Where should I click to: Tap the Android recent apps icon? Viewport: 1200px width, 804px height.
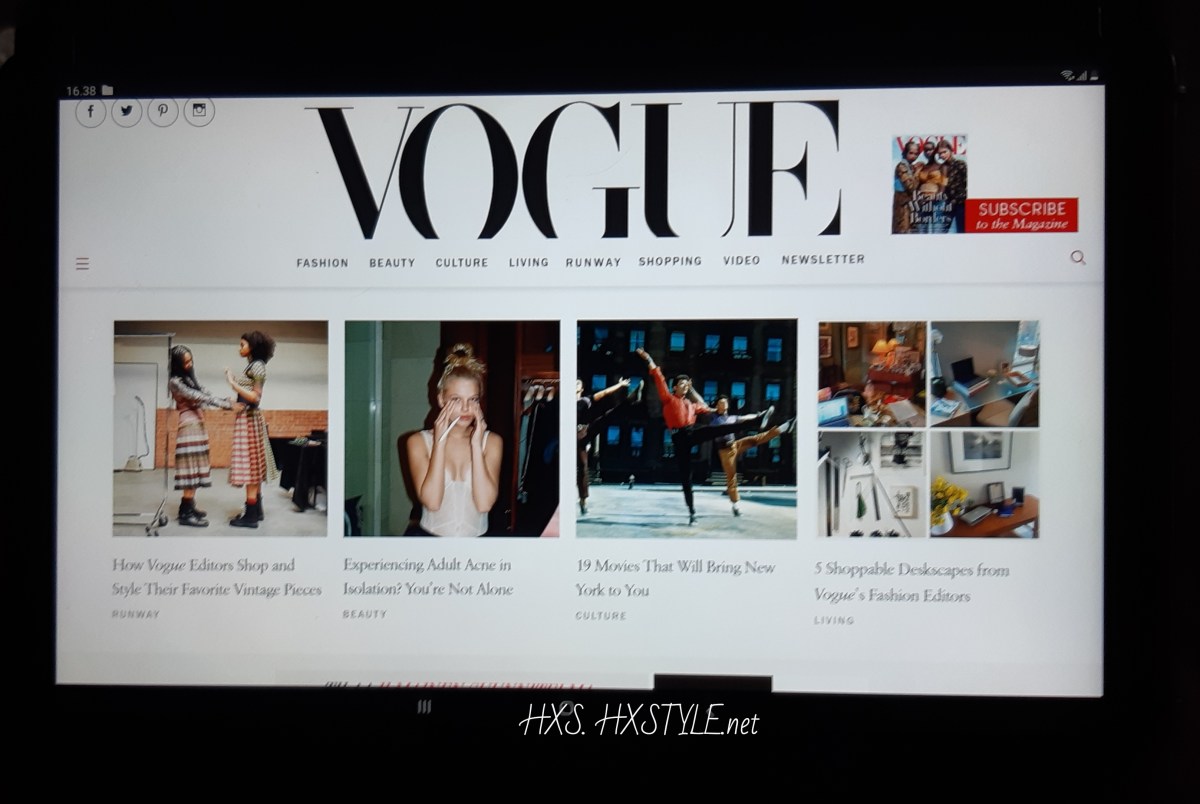(424, 707)
